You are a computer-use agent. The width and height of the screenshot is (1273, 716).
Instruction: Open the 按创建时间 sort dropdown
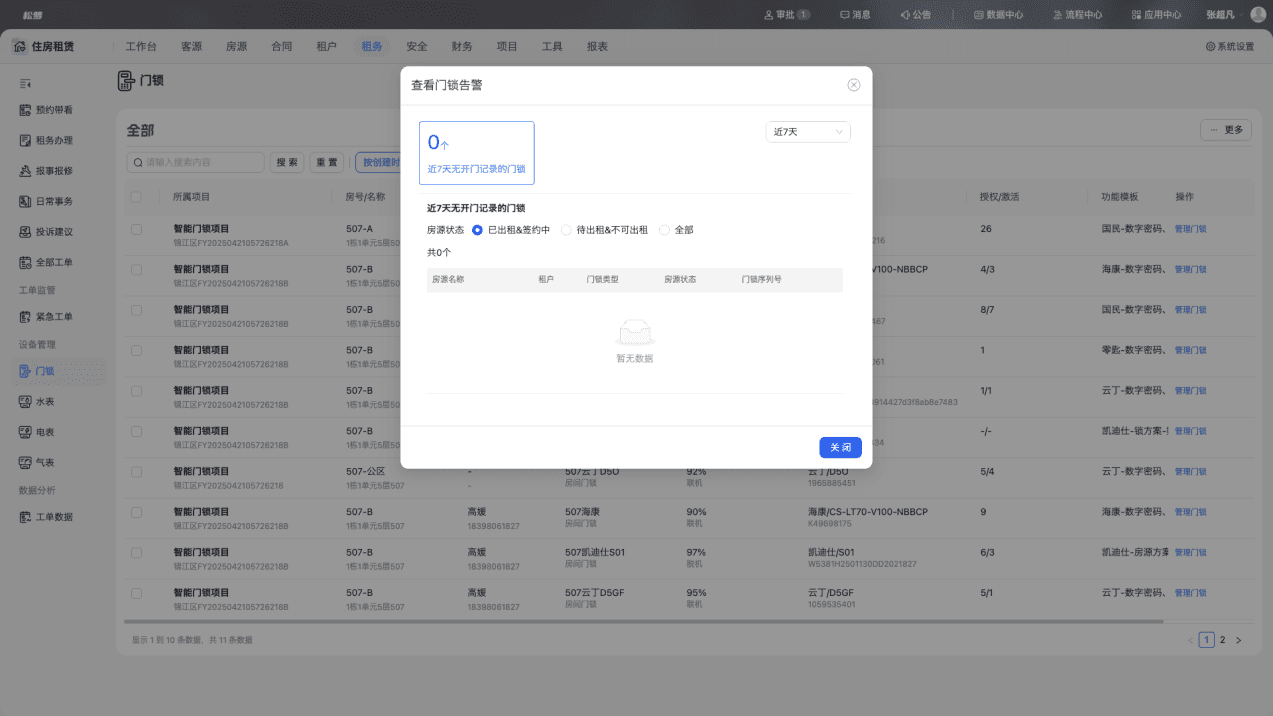[379, 162]
